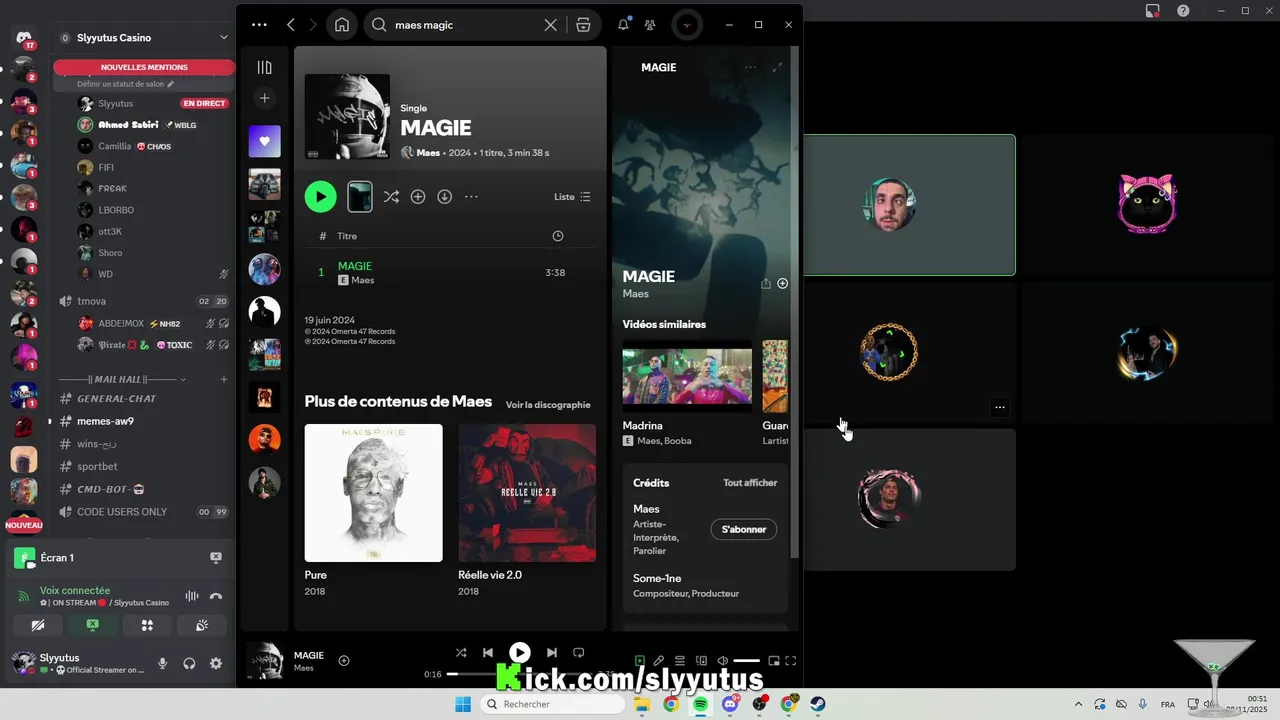Open 'Voir la discographie' link

(x=548, y=405)
